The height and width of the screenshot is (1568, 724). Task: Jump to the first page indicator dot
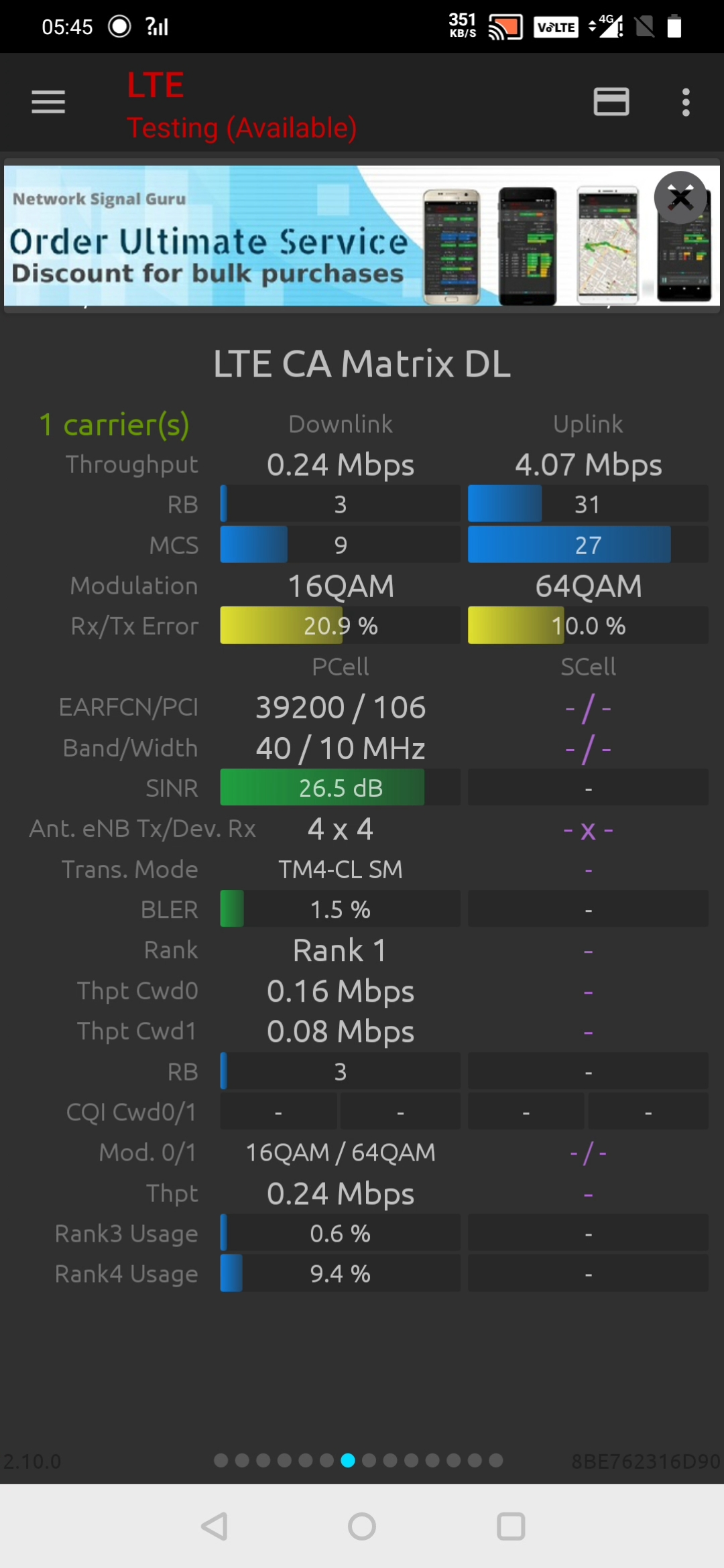pyautogui.click(x=221, y=1461)
